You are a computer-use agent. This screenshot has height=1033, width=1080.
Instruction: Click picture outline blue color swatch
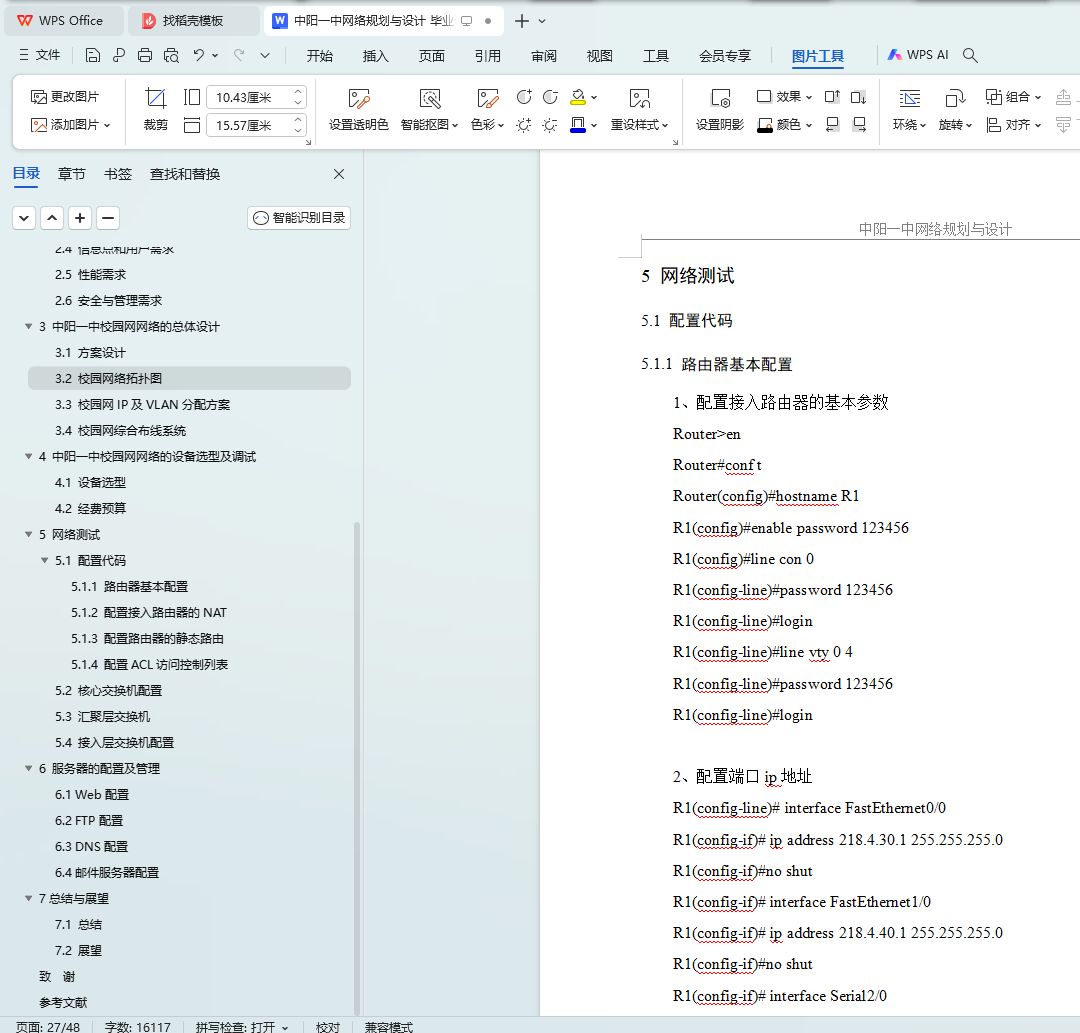[x=578, y=125]
